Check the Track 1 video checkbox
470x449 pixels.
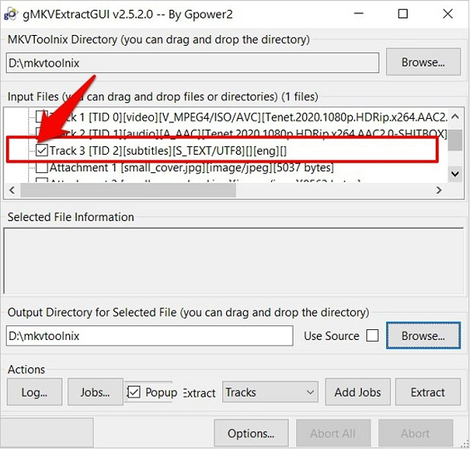tap(41, 117)
